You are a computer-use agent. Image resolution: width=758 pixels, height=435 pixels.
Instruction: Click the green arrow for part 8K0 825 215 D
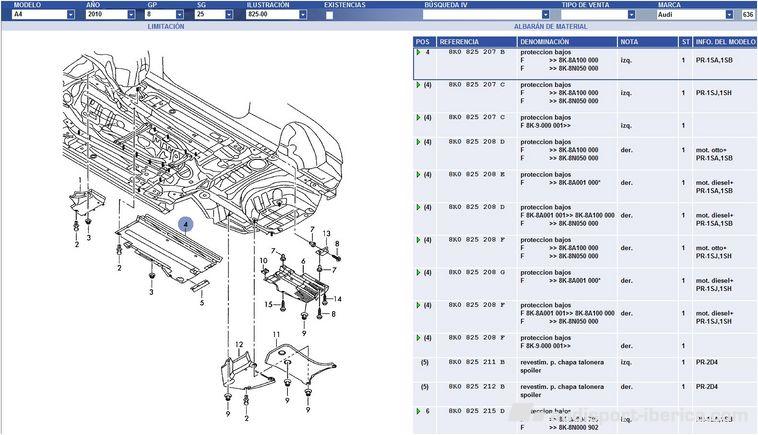418,411
